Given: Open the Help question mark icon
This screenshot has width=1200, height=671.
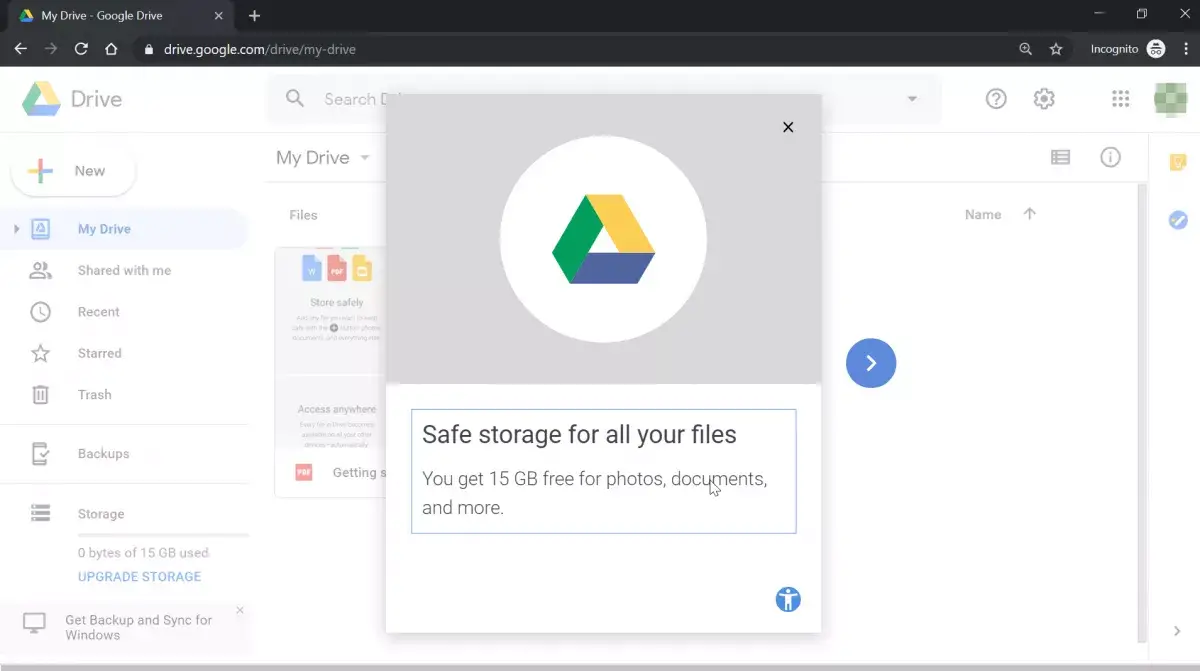Looking at the screenshot, I should pos(996,98).
